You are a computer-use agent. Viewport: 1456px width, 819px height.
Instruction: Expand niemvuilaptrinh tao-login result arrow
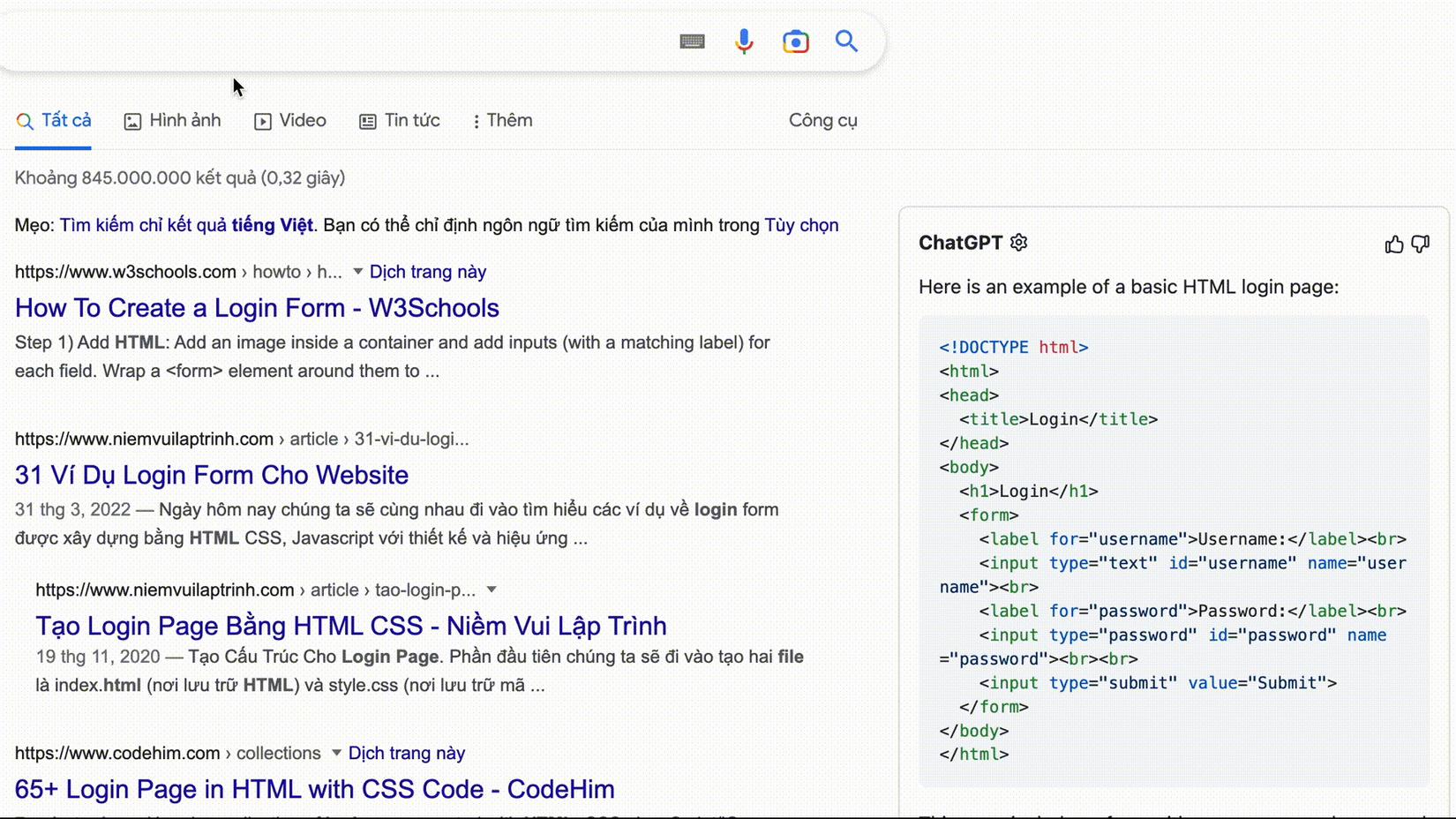(492, 590)
